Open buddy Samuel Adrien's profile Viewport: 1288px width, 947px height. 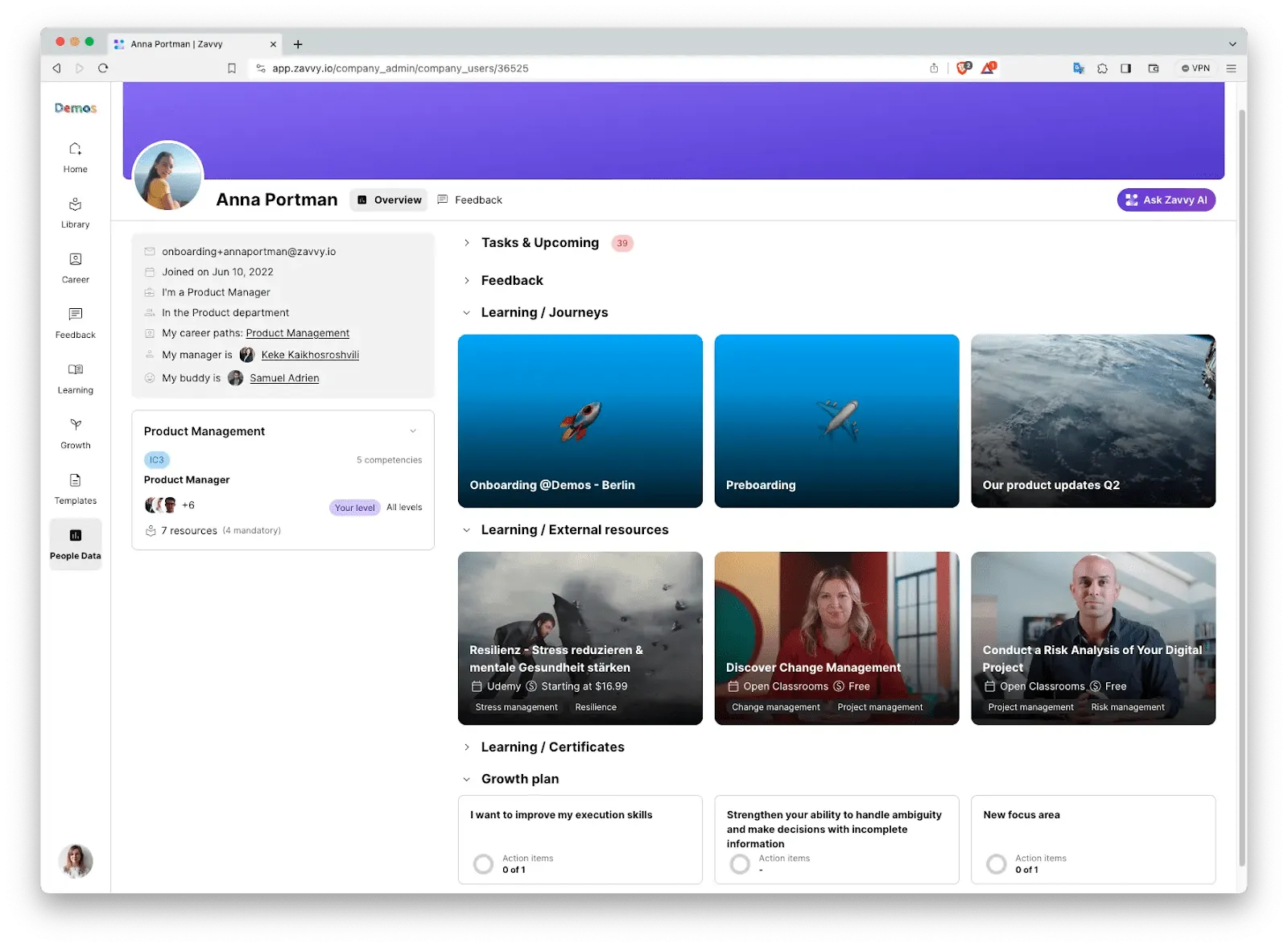point(284,378)
